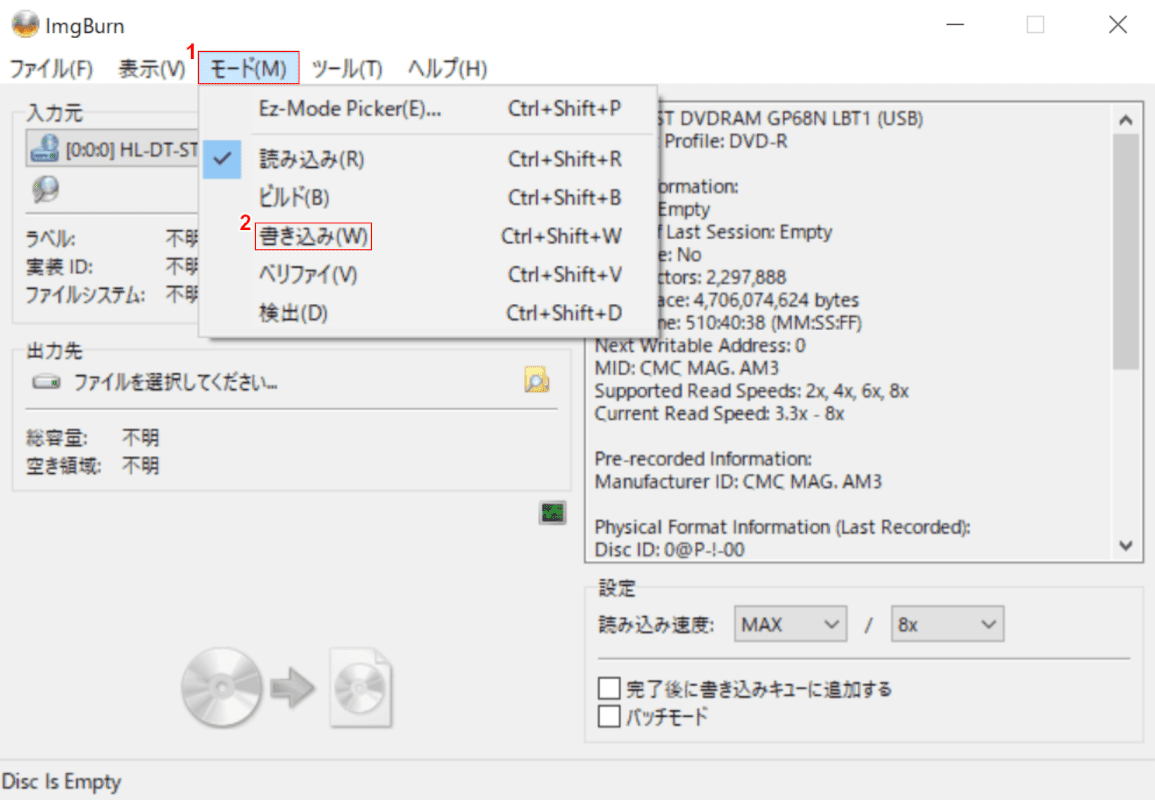Viewport: 1155px width, 800px height.
Task: Click the Disc ID: 0@P-!-00 line
Action: [x=670, y=550]
